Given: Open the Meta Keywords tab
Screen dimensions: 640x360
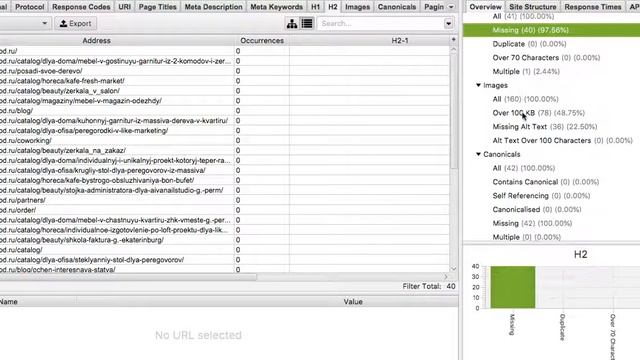Looking at the screenshot, I should tap(276, 7).
